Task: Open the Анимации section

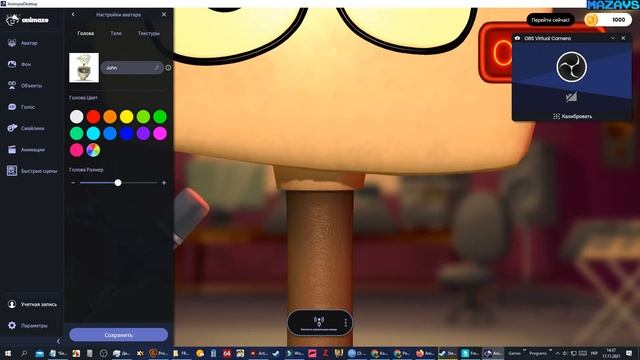Action: click(26, 149)
